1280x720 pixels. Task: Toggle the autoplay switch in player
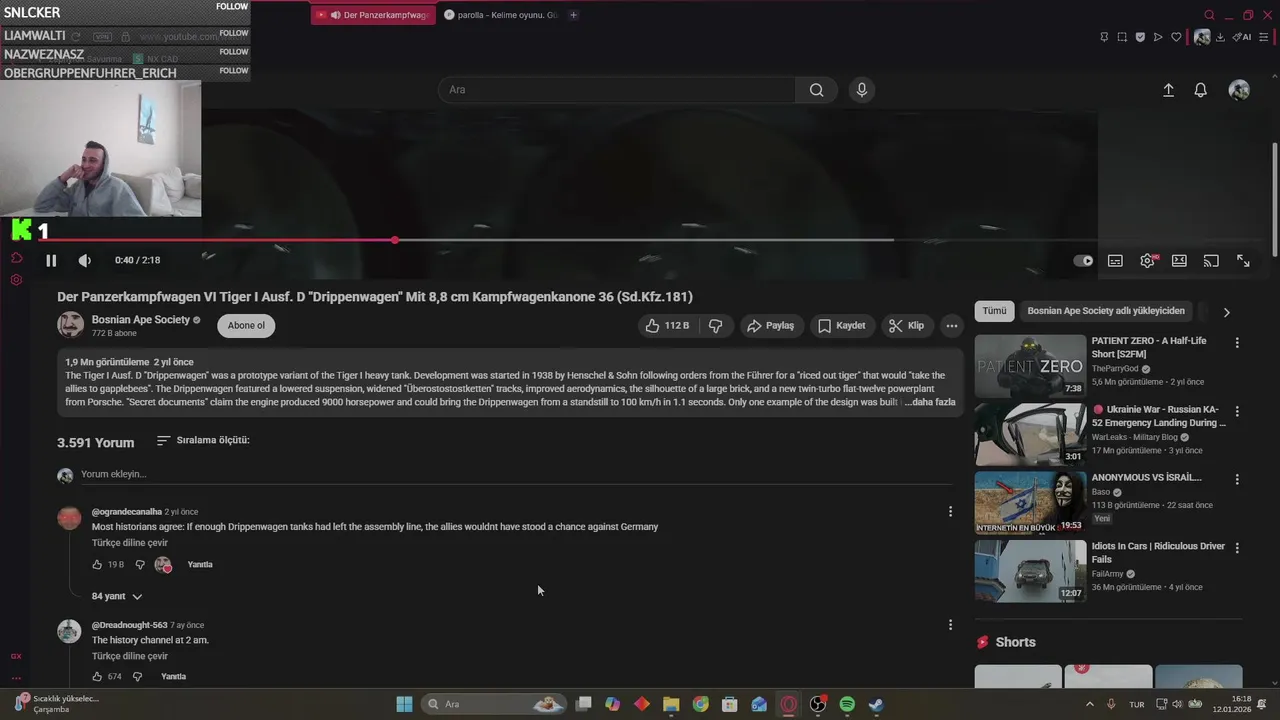pyautogui.click(x=1083, y=260)
